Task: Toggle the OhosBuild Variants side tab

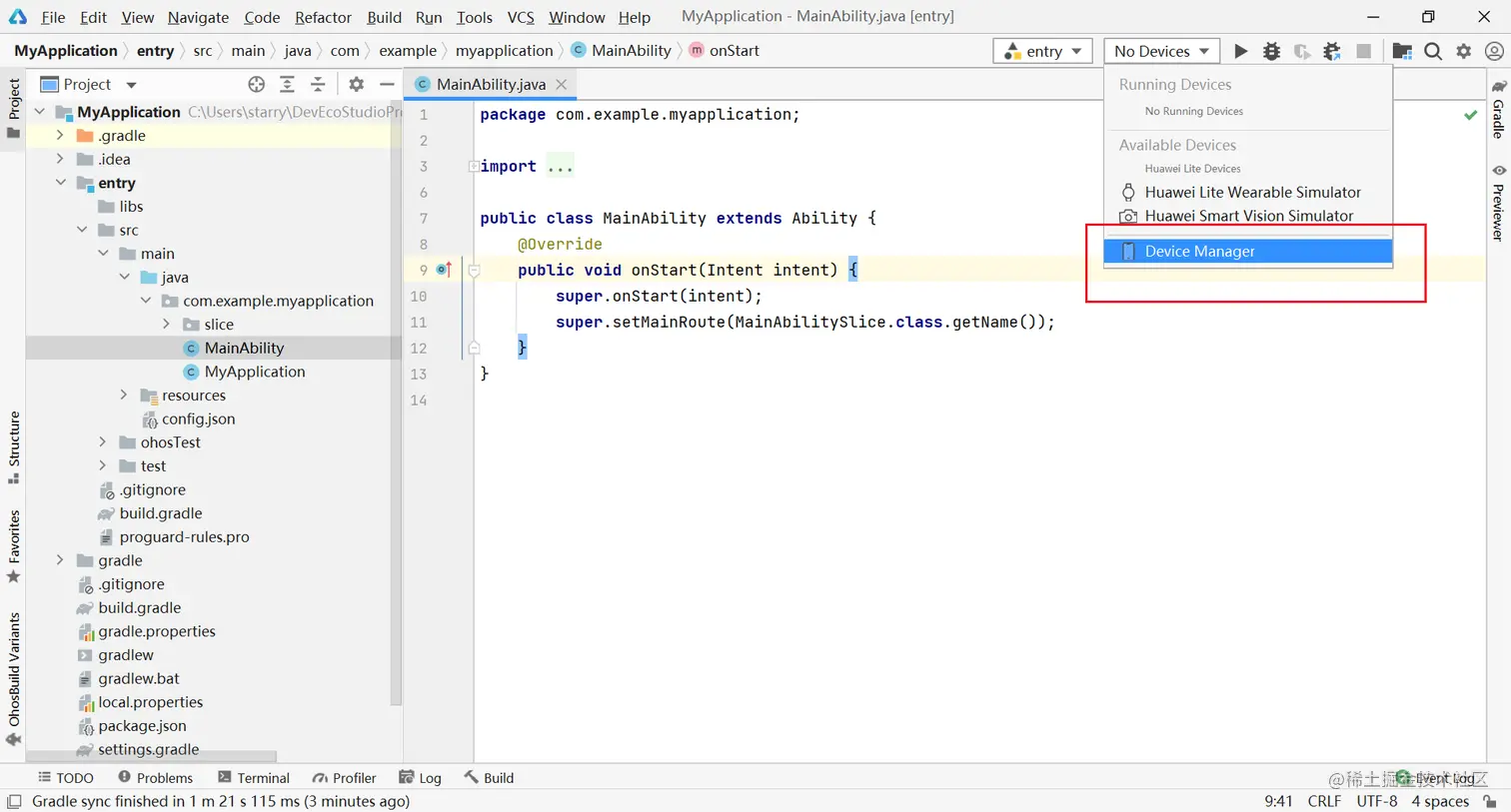Action: tap(14, 679)
